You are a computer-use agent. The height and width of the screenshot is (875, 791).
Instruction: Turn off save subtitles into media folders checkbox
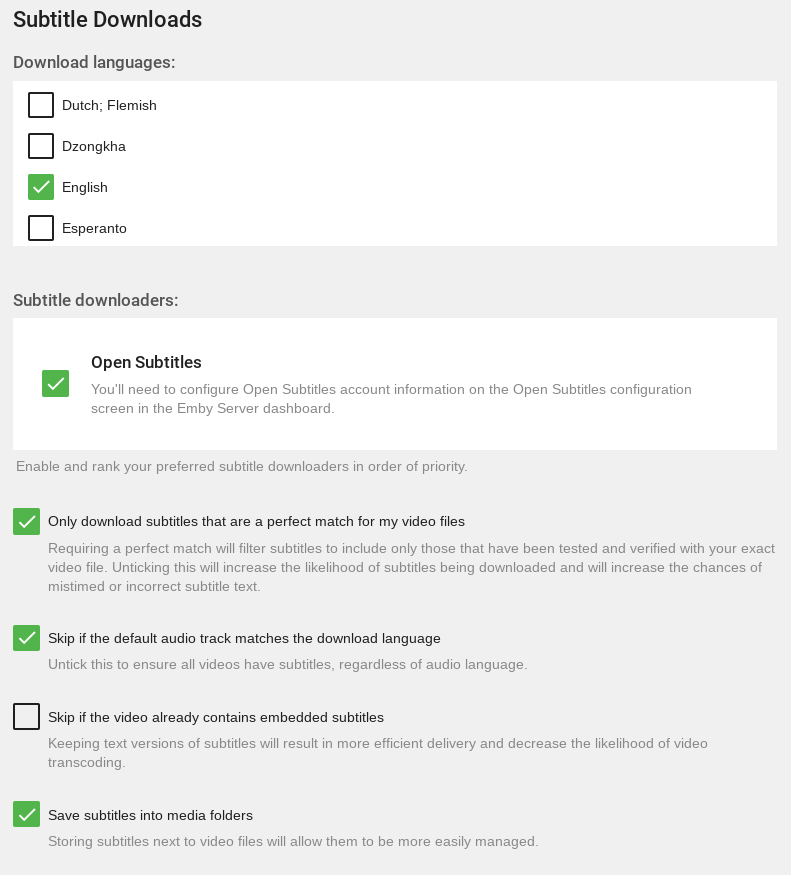click(27, 814)
